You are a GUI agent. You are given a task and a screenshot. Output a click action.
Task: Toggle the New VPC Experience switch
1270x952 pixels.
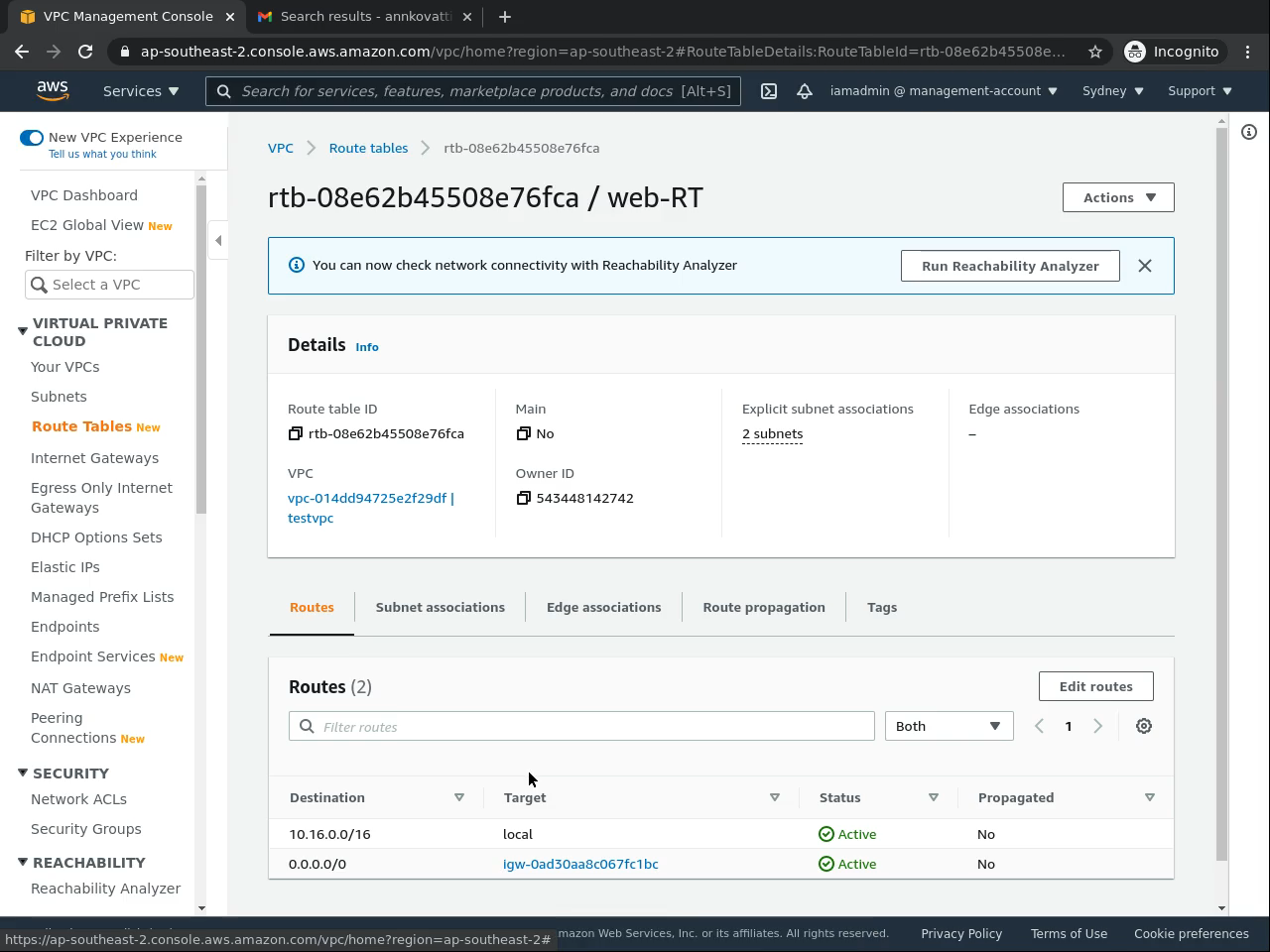(x=32, y=138)
